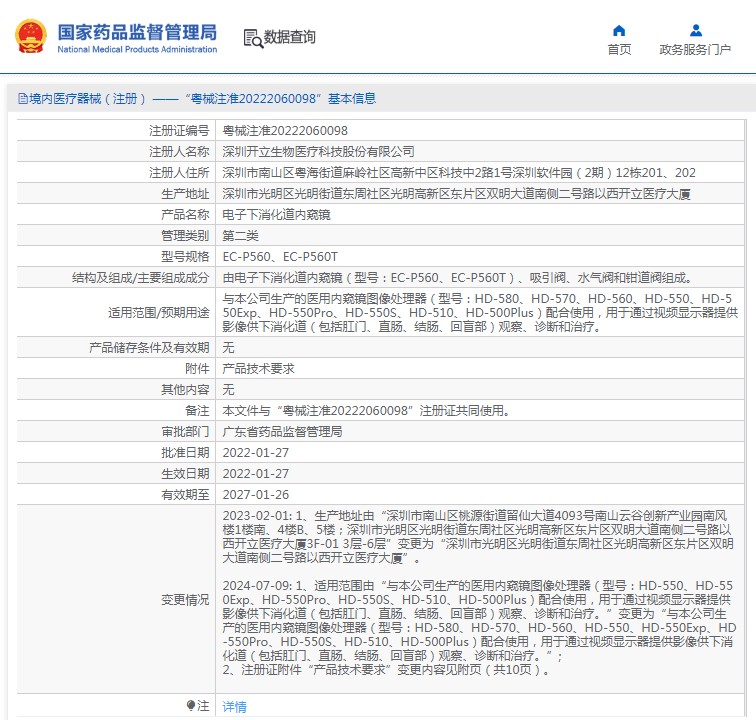Open the 详情 link
This screenshot has height=720, width=756.
234,706
